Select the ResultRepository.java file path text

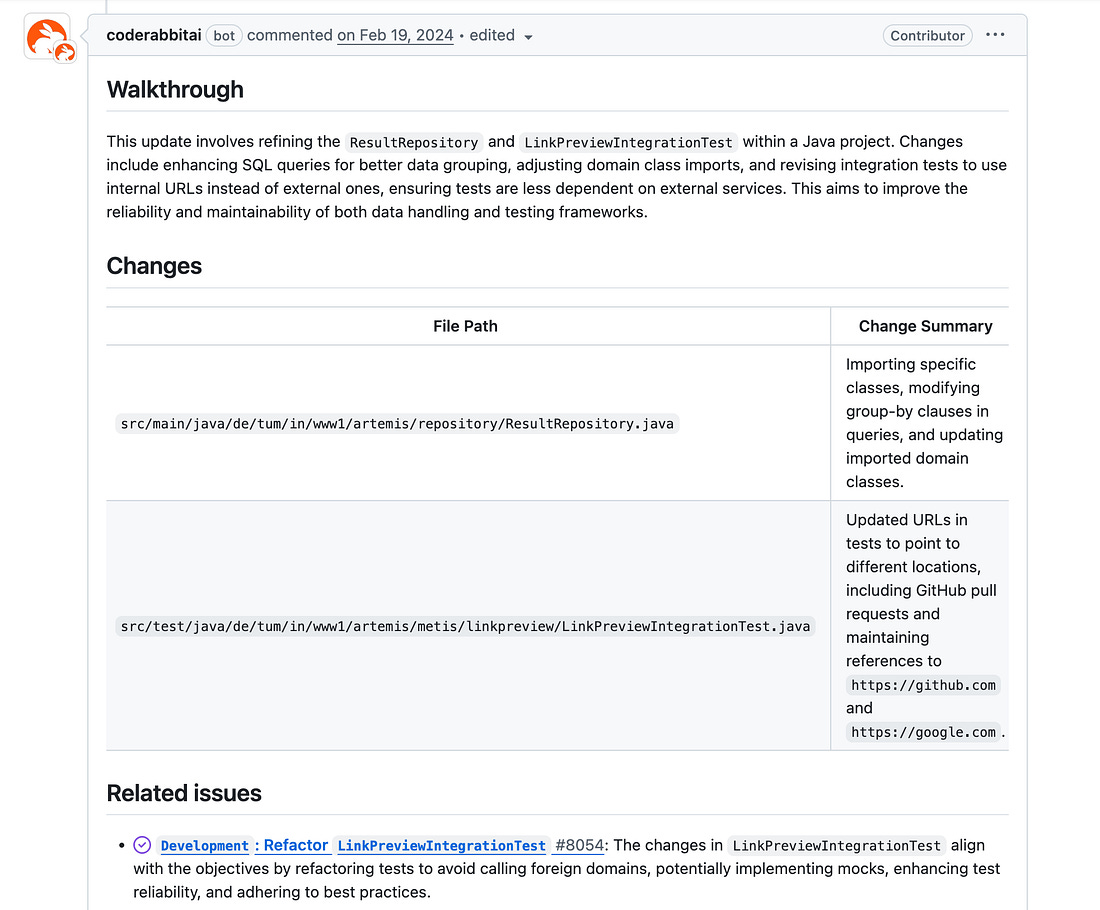(396, 423)
